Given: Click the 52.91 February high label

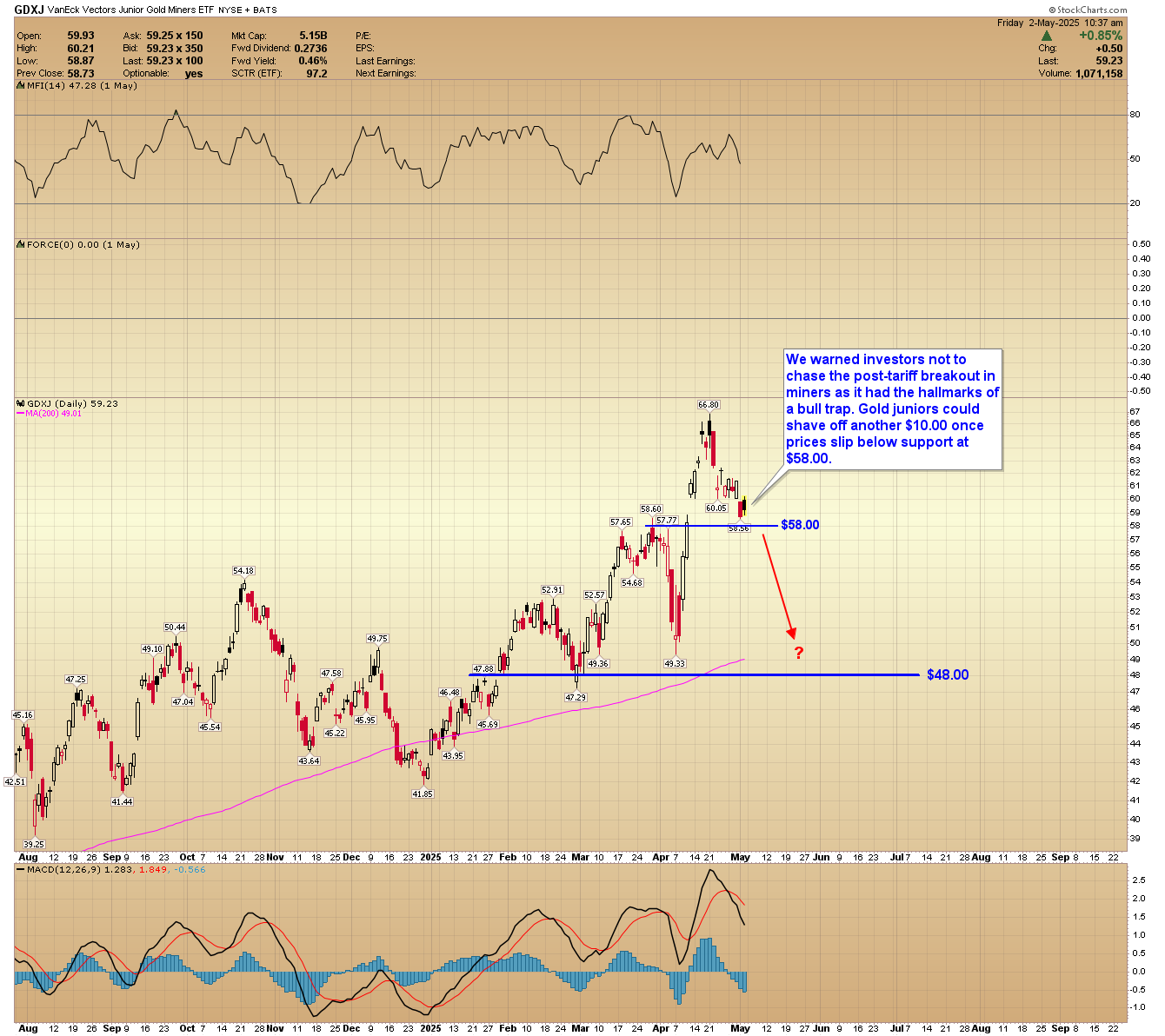Looking at the screenshot, I should click(552, 590).
